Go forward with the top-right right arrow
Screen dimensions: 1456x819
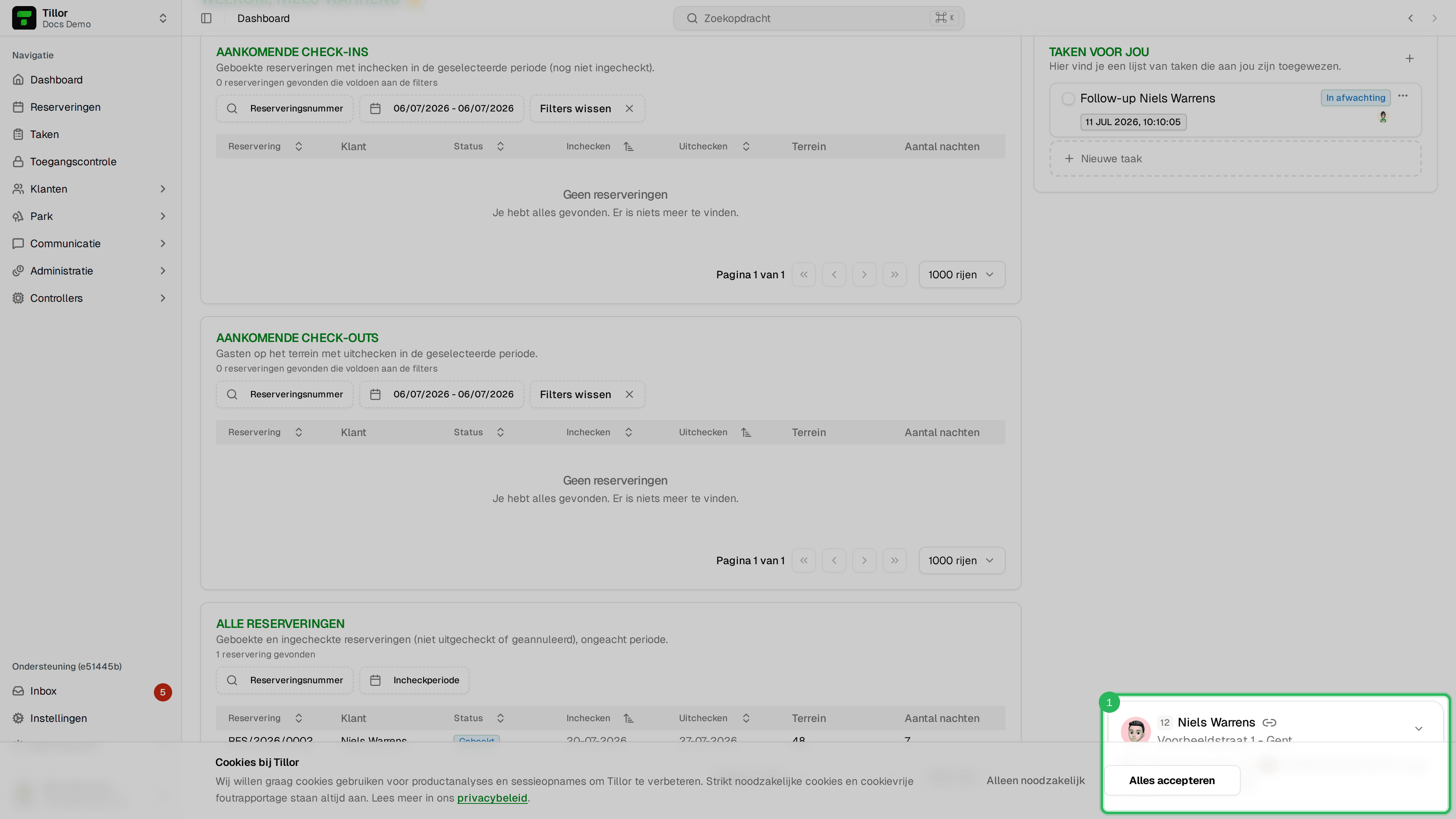(1434, 18)
